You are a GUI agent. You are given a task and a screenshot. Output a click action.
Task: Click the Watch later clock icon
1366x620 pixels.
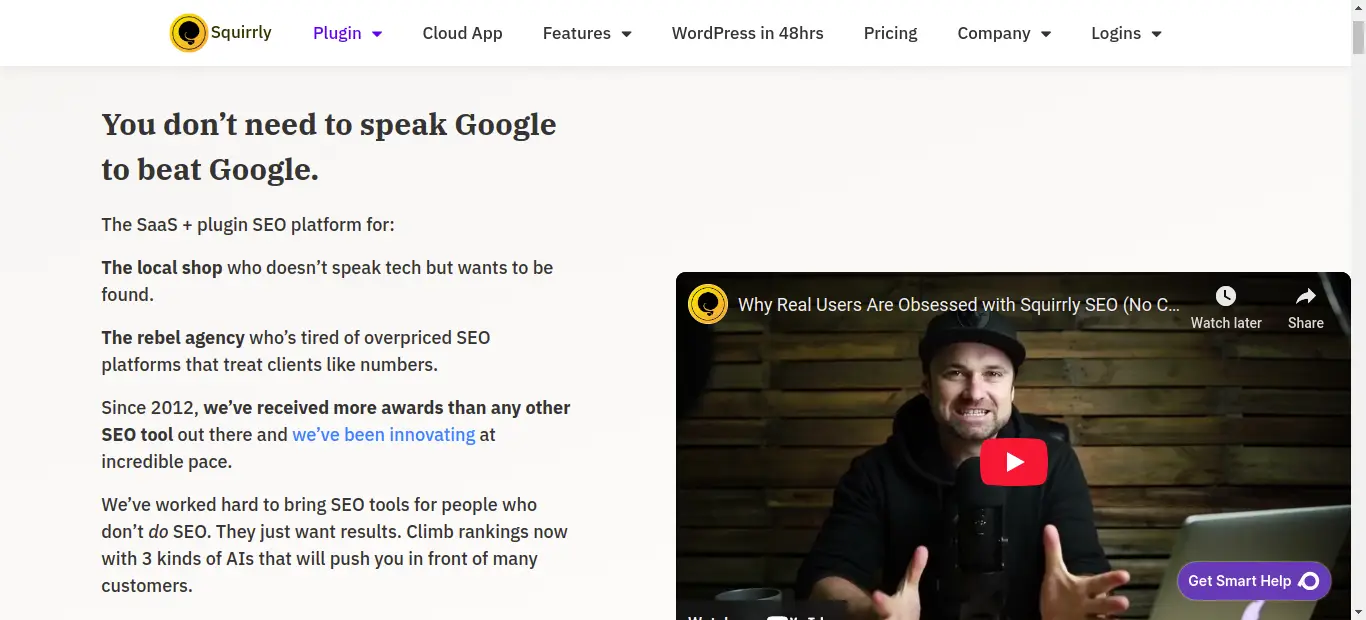(x=1225, y=296)
